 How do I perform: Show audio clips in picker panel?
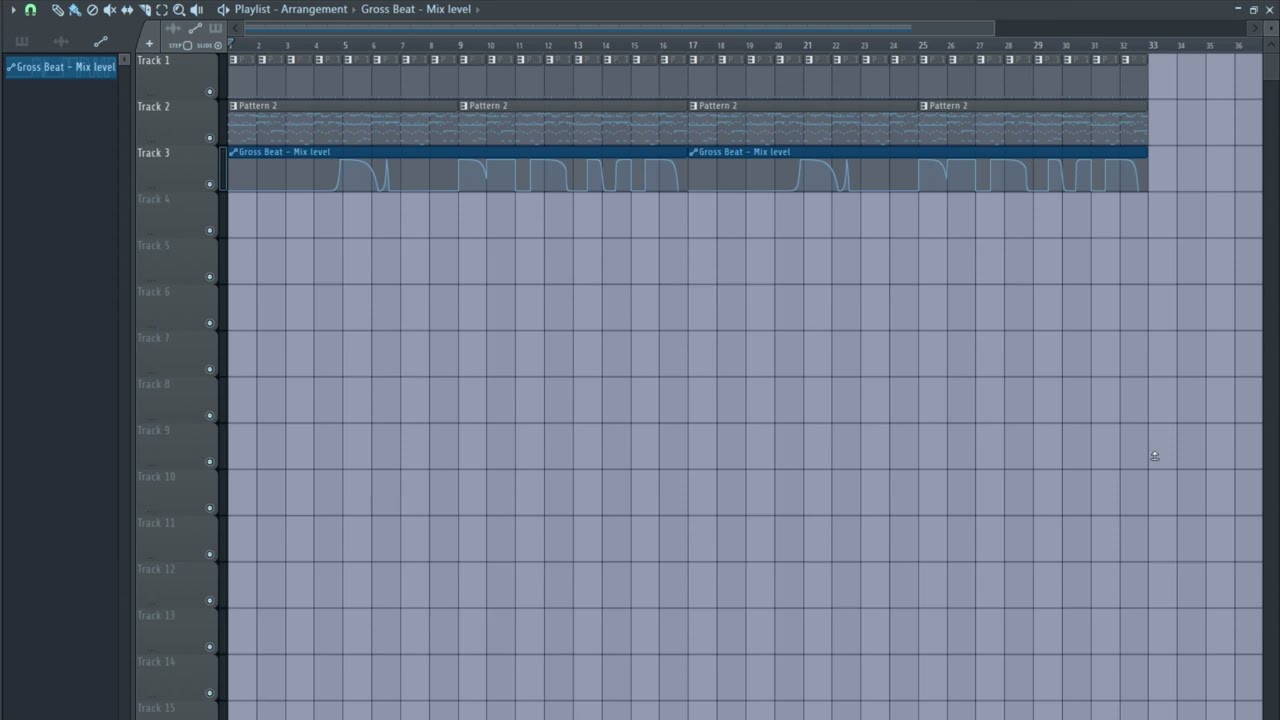click(x=61, y=41)
